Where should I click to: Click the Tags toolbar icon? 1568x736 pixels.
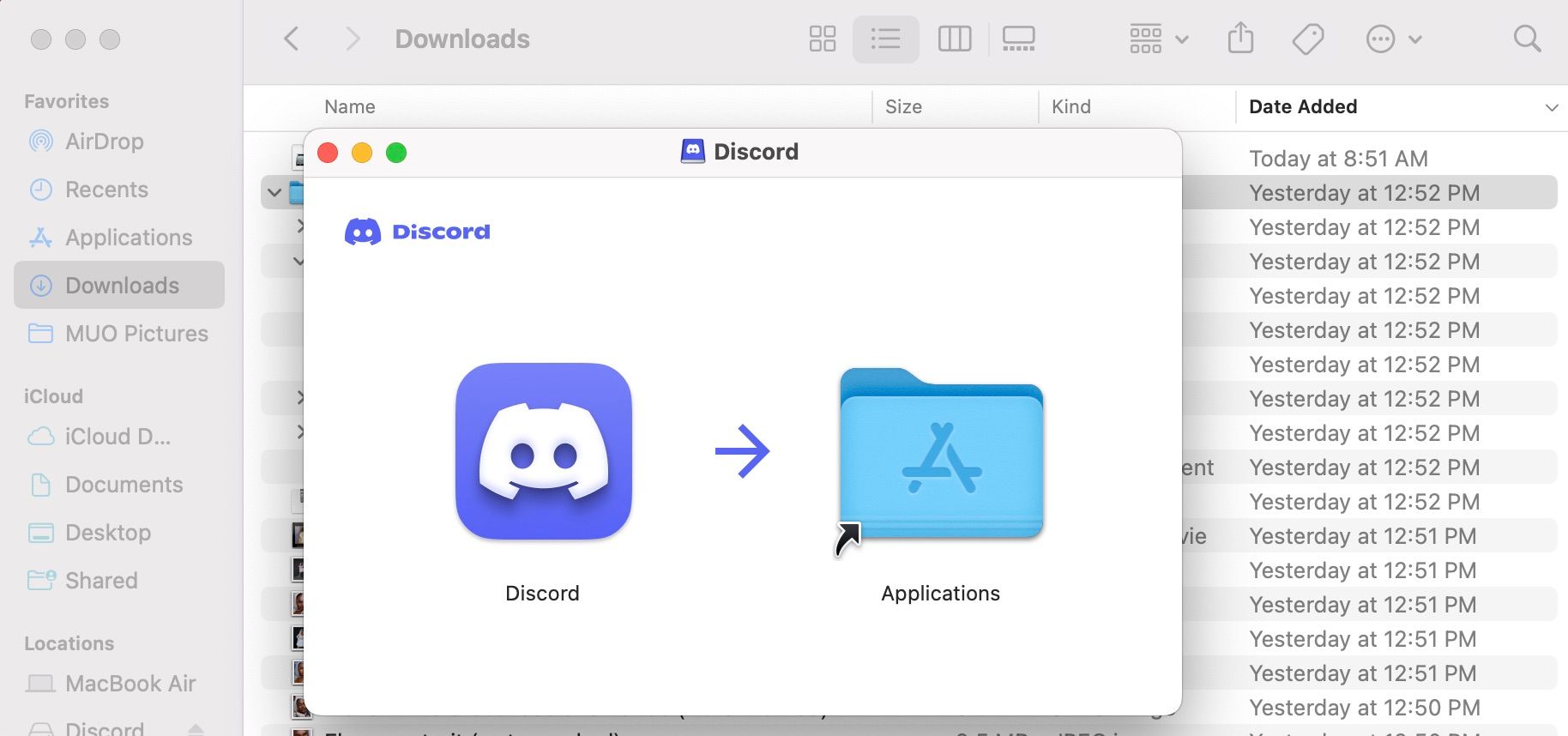(x=1307, y=39)
